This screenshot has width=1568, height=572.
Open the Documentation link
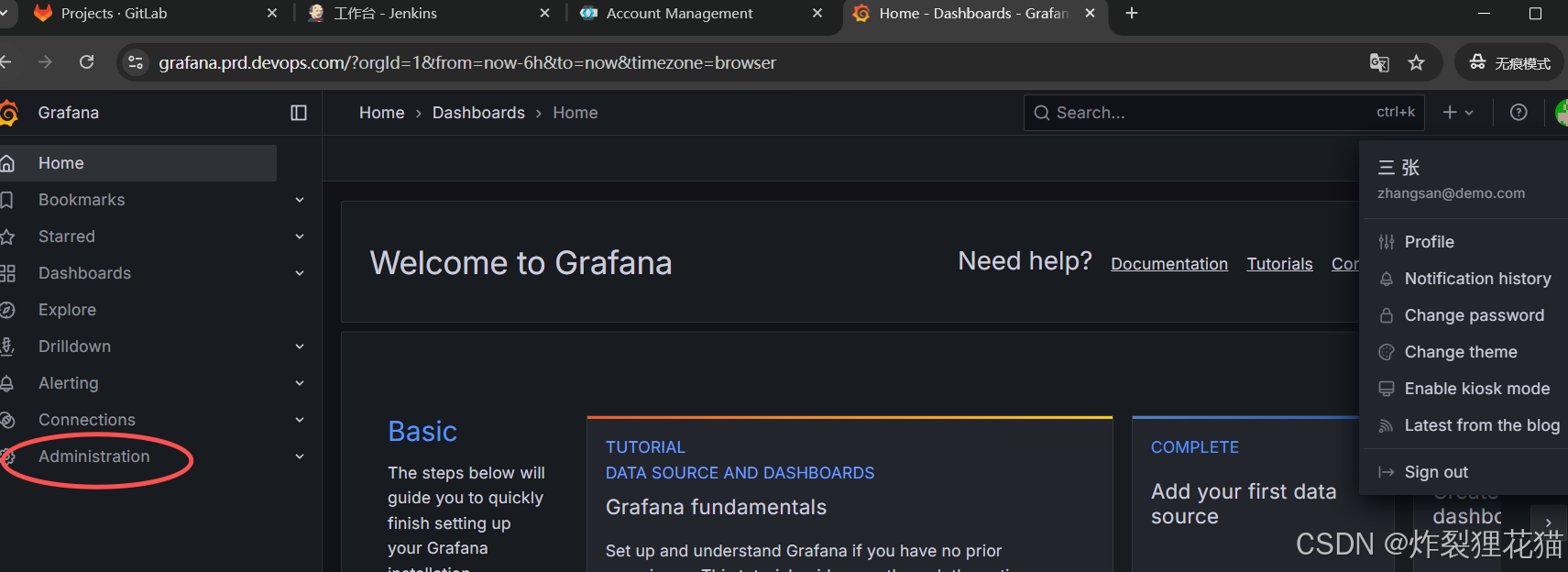coord(1169,264)
